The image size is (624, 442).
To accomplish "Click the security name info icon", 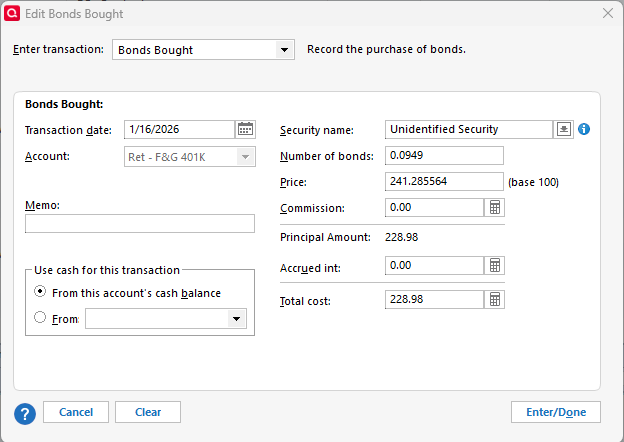I will pyautogui.click(x=585, y=129).
